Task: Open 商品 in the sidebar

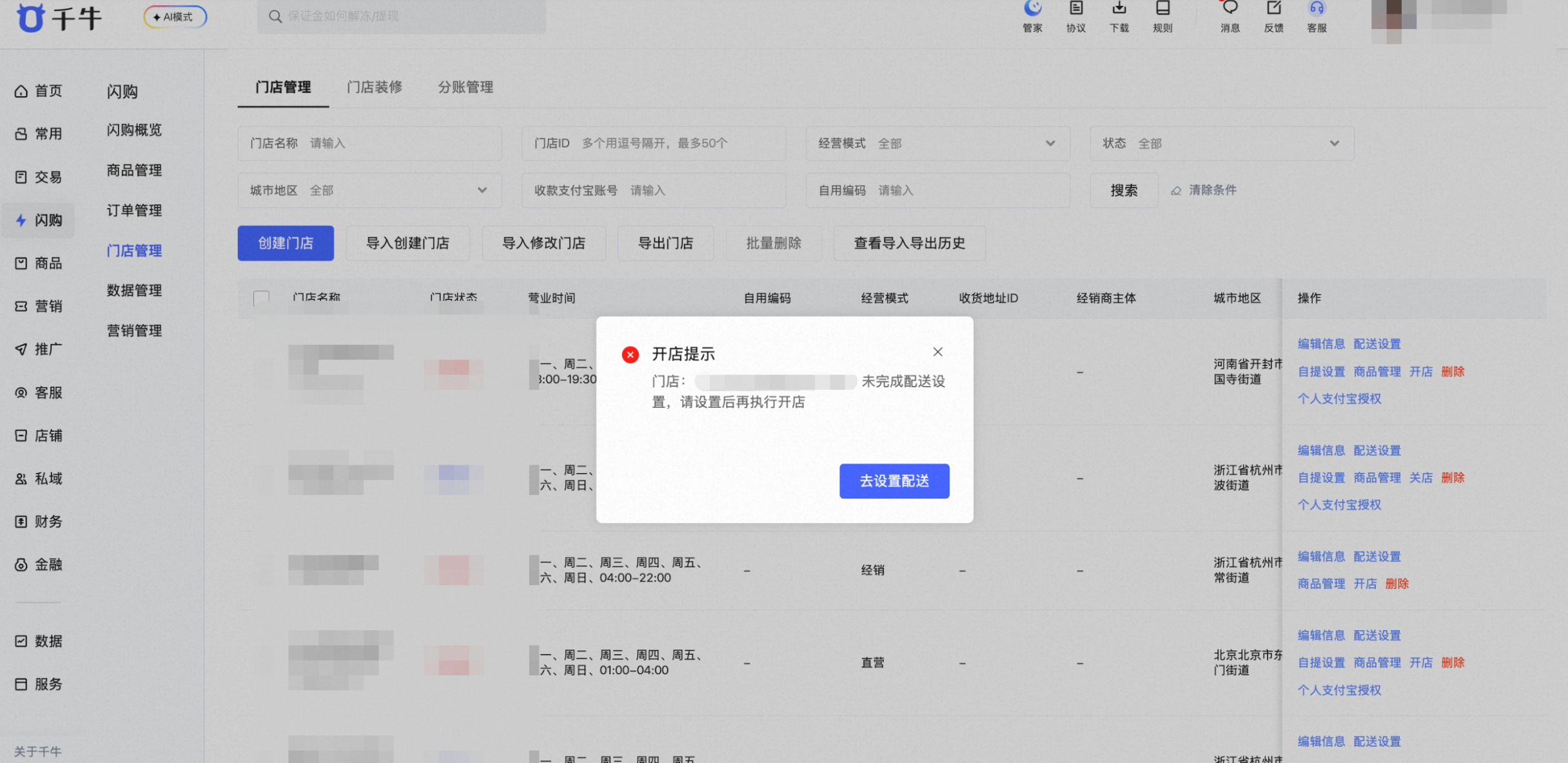Action: [x=38, y=263]
